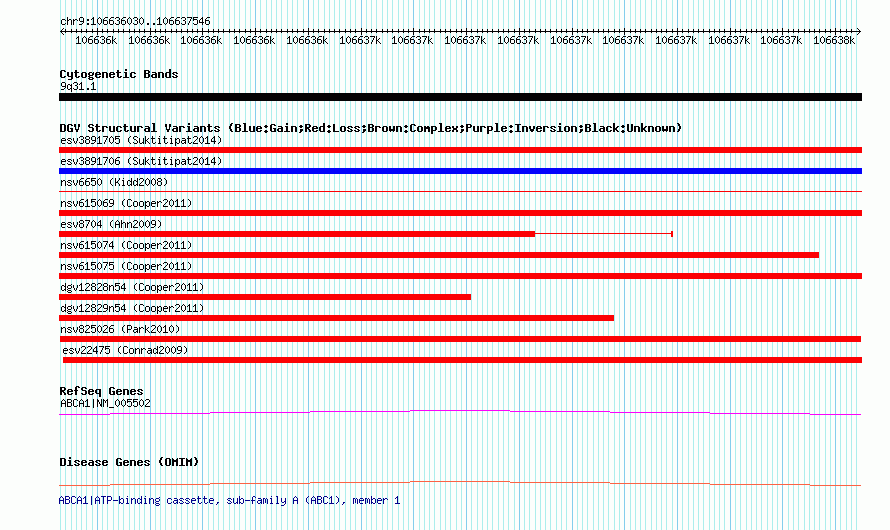Click the 106638k ruler tick label
Viewport: 890px width, 530px height.
pos(834,40)
